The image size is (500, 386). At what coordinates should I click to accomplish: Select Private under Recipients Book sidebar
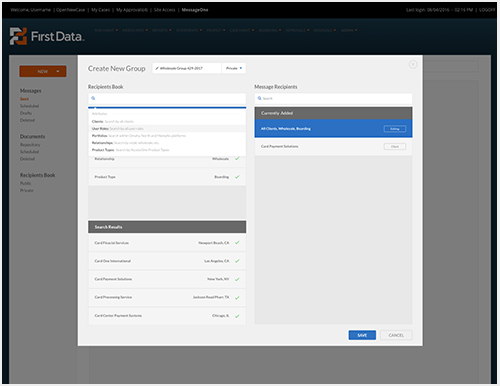tap(27, 190)
